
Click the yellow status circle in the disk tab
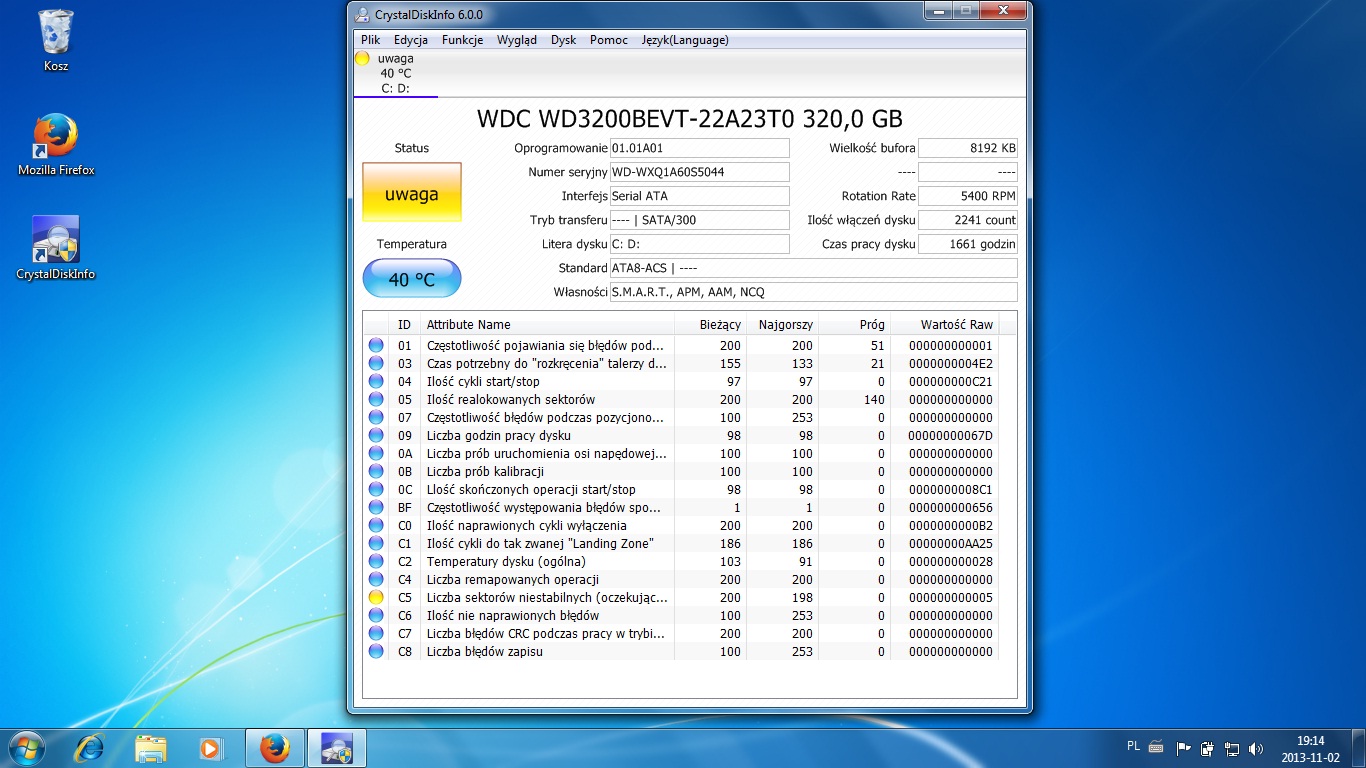362,58
